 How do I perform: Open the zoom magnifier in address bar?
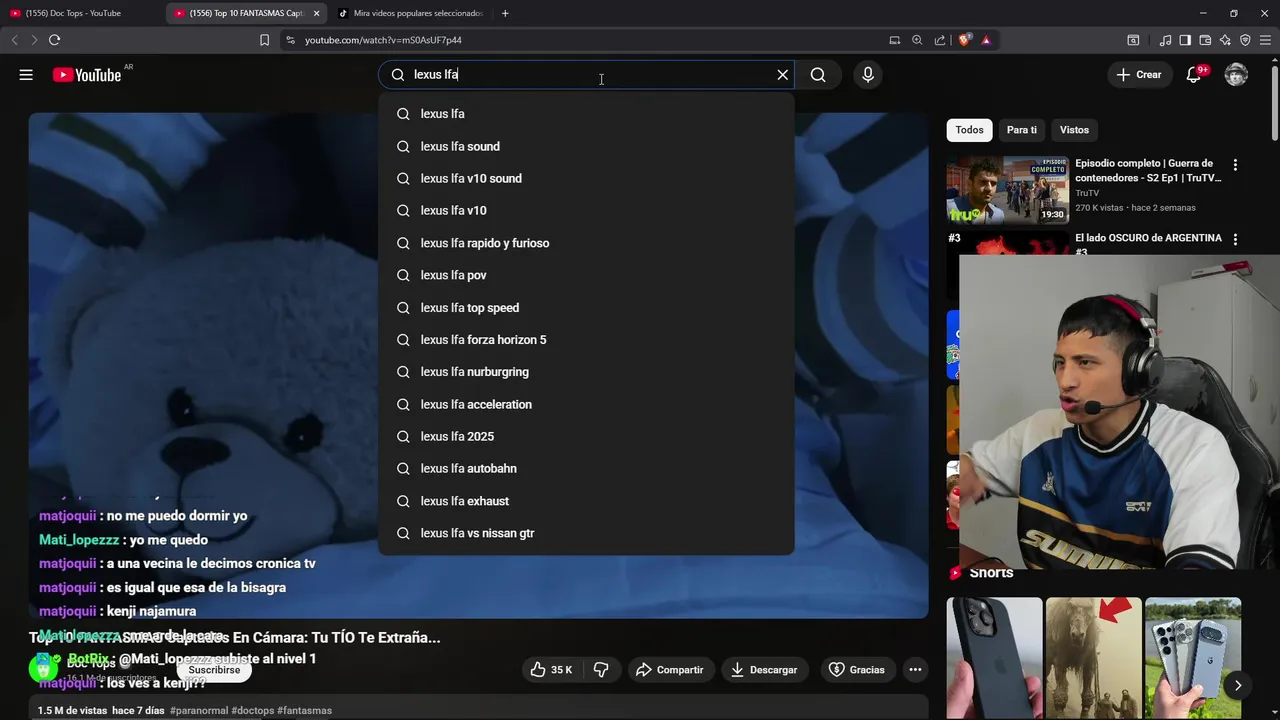coord(917,40)
